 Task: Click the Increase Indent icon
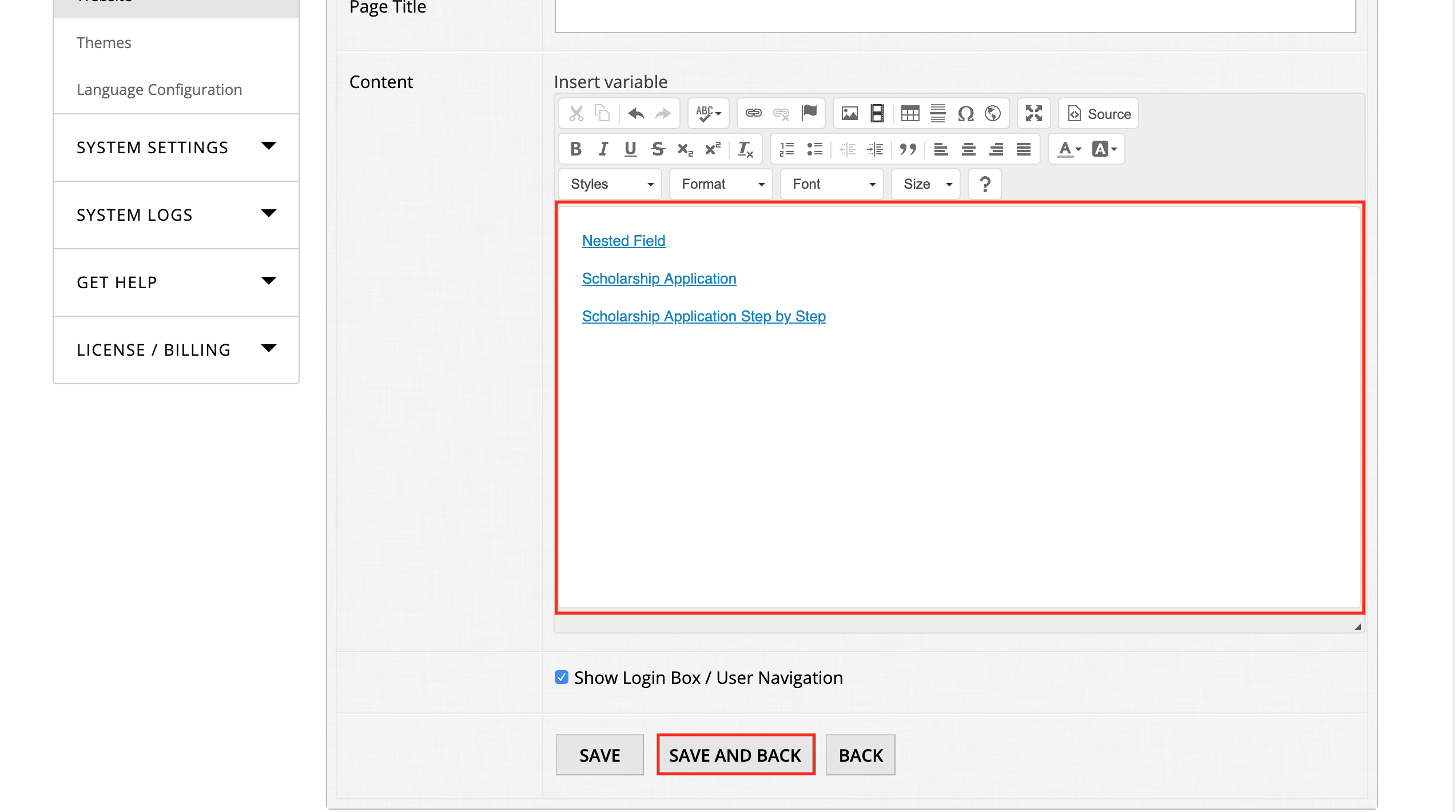click(875, 149)
